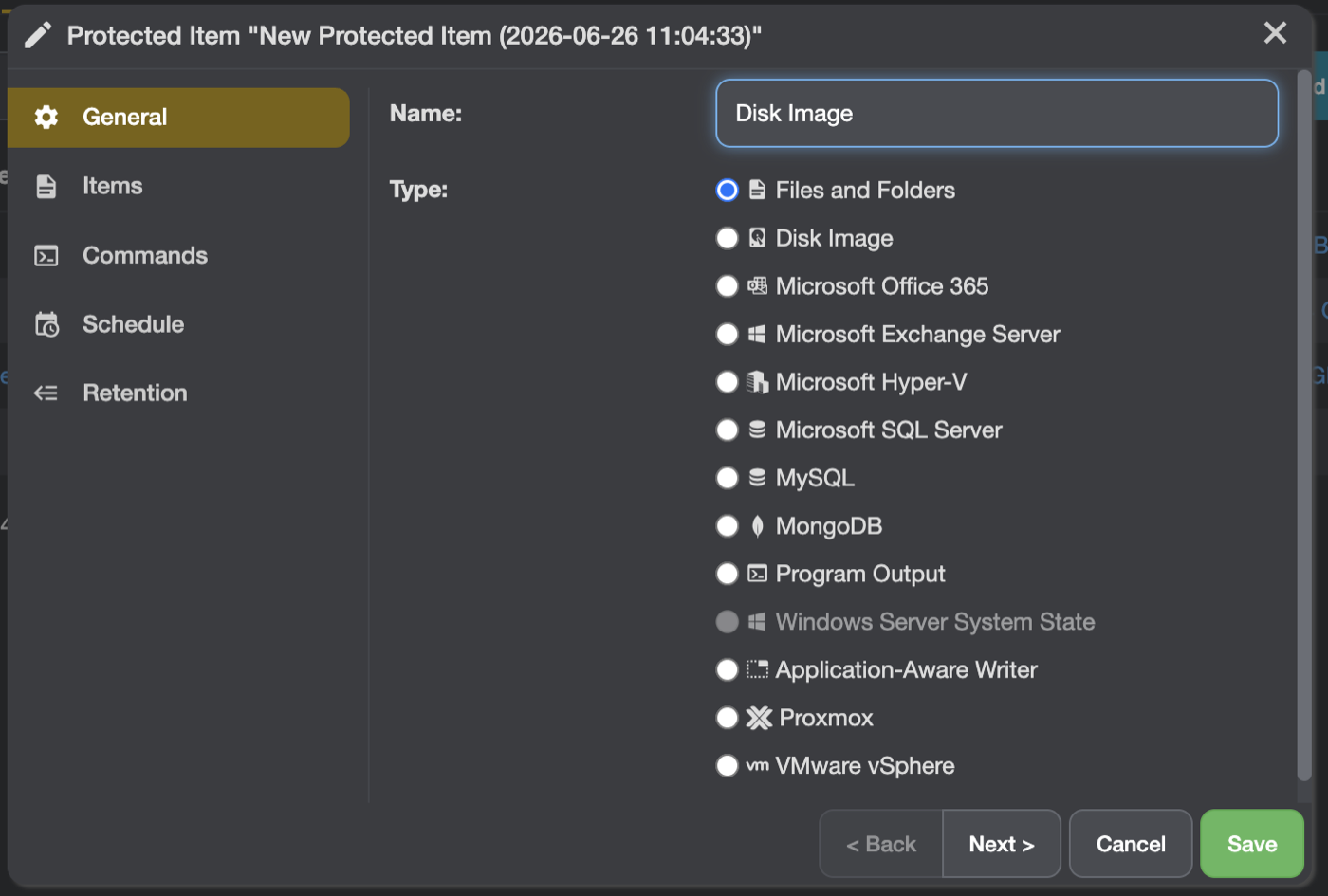Screen dimensions: 1328x896
Task: Click the MongoDB leaf icon
Action: click(x=757, y=526)
